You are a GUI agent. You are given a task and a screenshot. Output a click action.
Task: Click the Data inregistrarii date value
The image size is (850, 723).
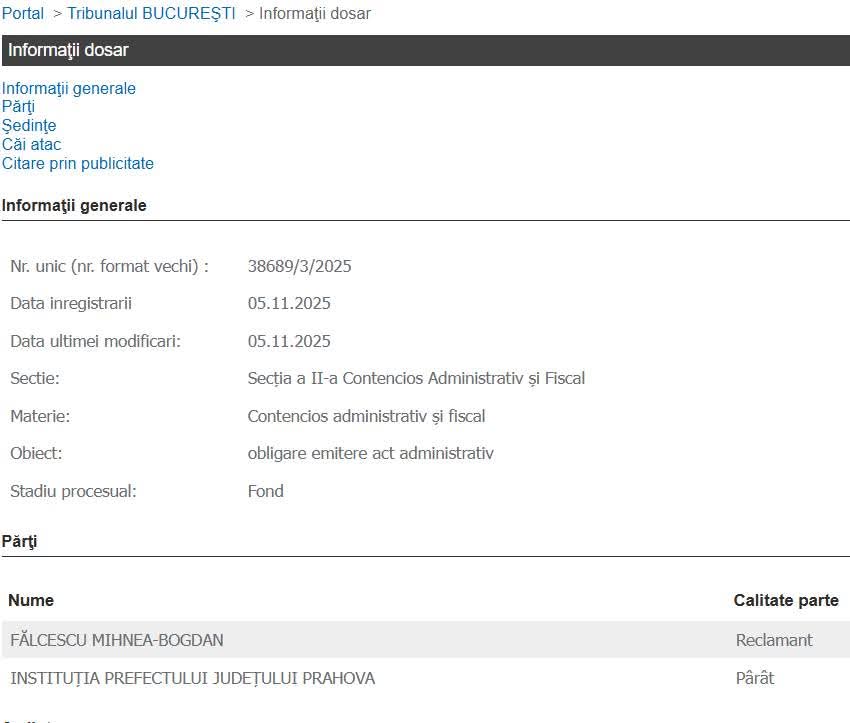(289, 304)
